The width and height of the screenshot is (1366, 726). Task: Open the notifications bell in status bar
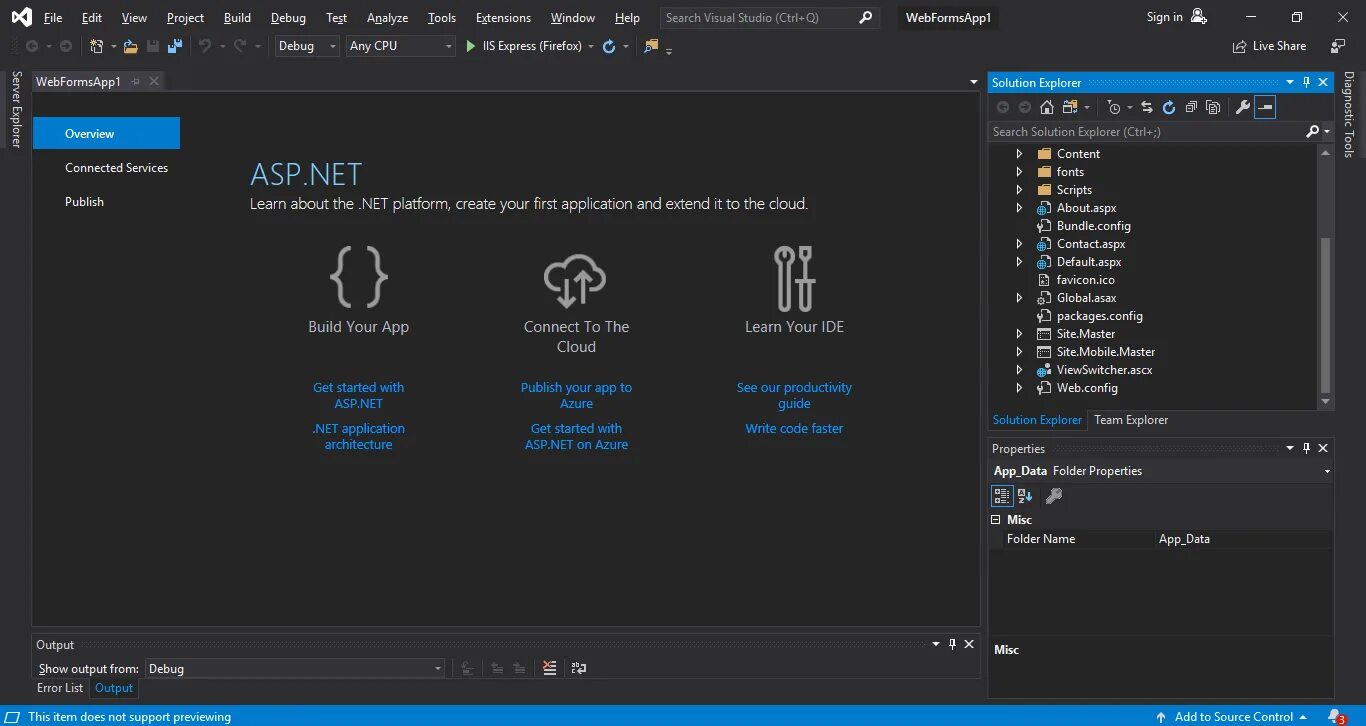(x=1336, y=717)
